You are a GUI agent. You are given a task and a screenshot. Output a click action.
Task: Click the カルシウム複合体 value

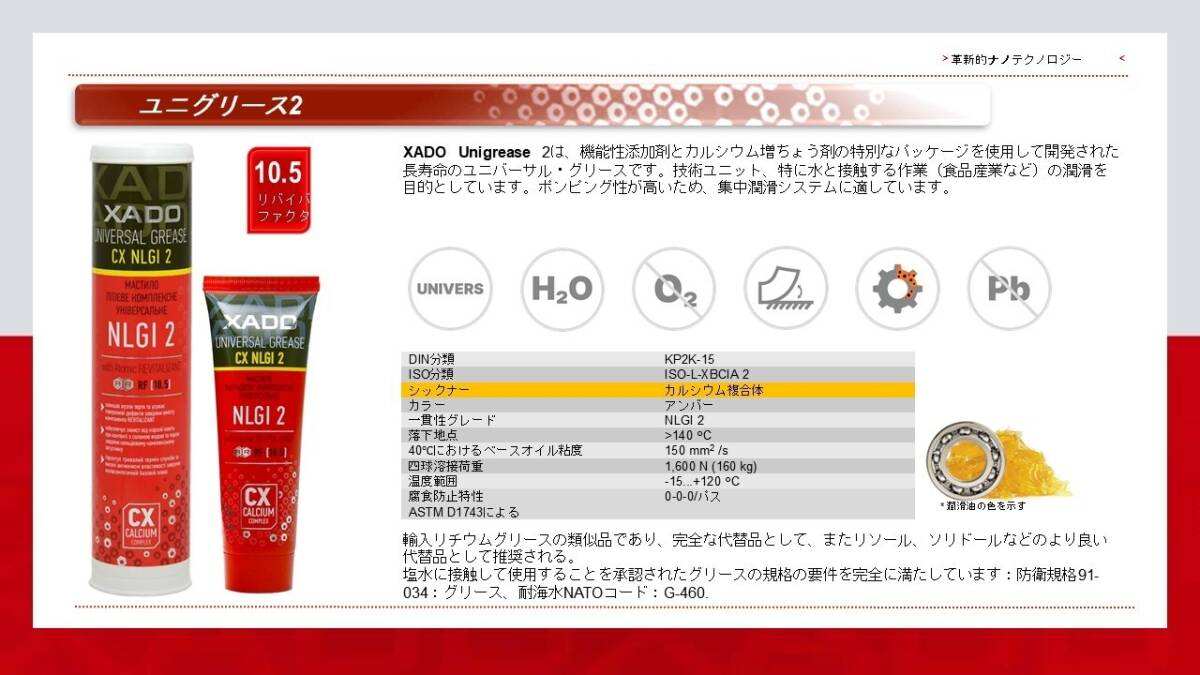click(713, 390)
